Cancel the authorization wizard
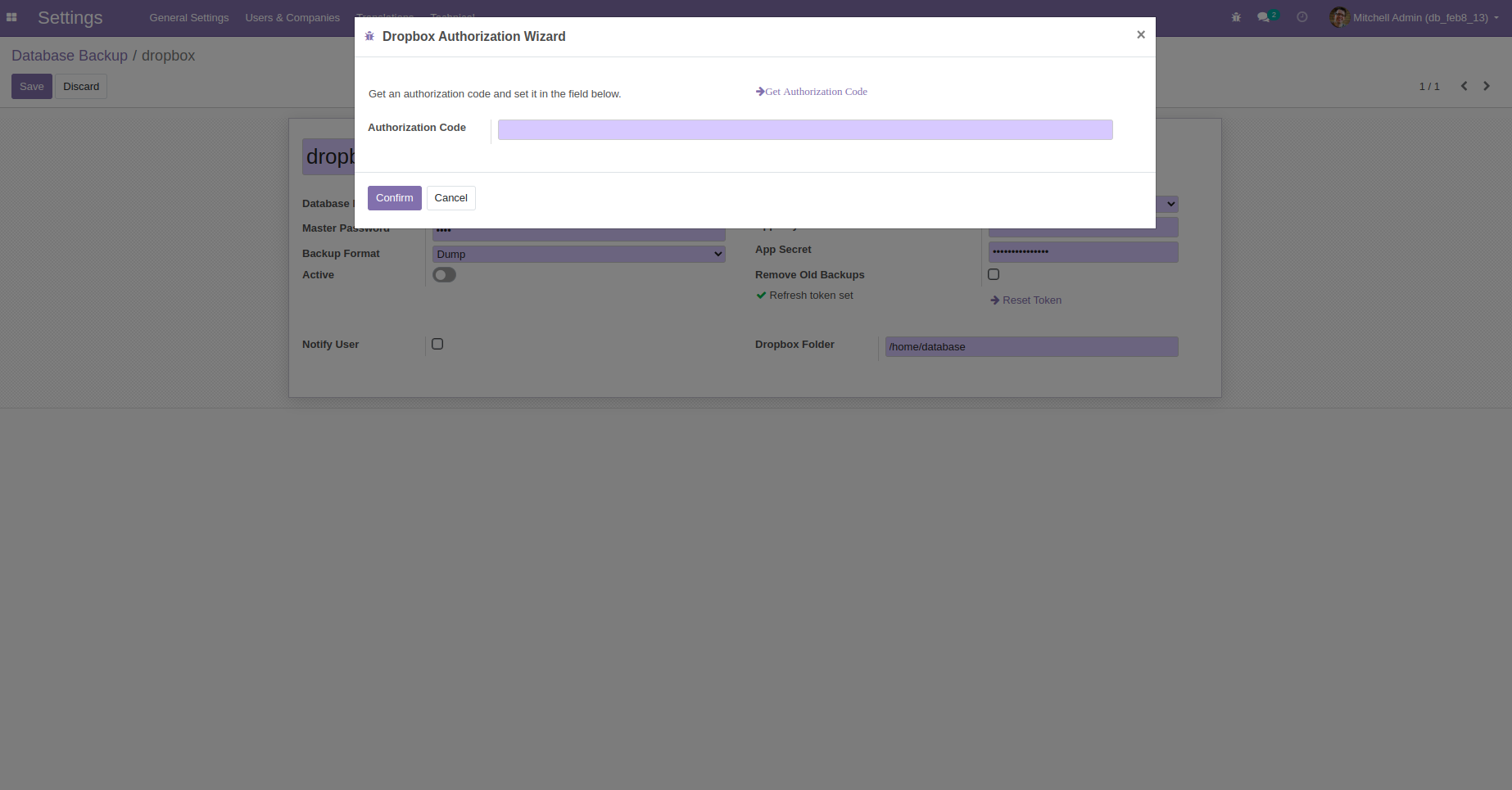The height and width of the screenshot is (790, 1512). pos(451,198)
